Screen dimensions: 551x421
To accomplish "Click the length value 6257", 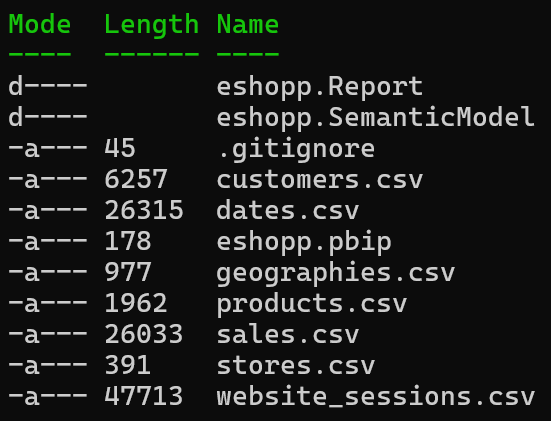I will click(x=136, y=179).
